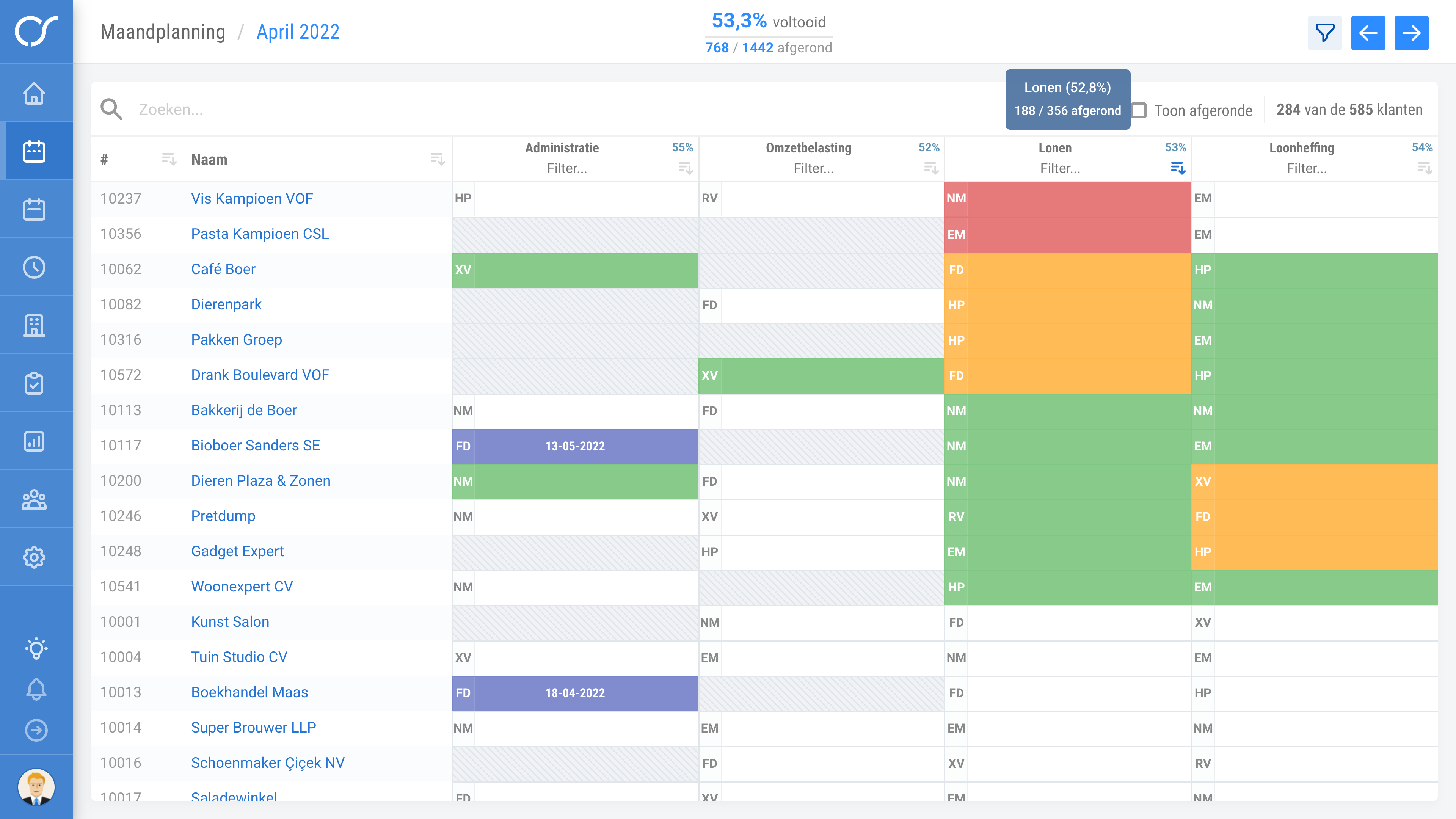
Task: Sort the Lonen column
Action: [x=1178, y=168]
